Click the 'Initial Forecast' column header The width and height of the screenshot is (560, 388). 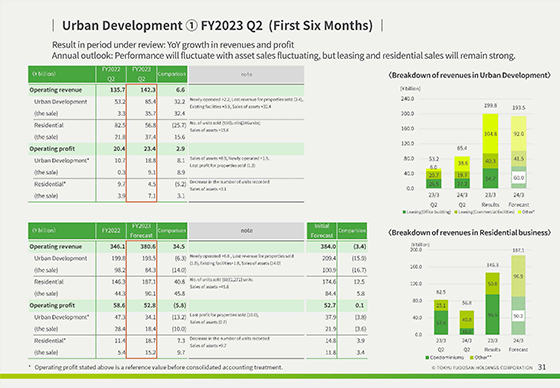click(x=321, y=231)
